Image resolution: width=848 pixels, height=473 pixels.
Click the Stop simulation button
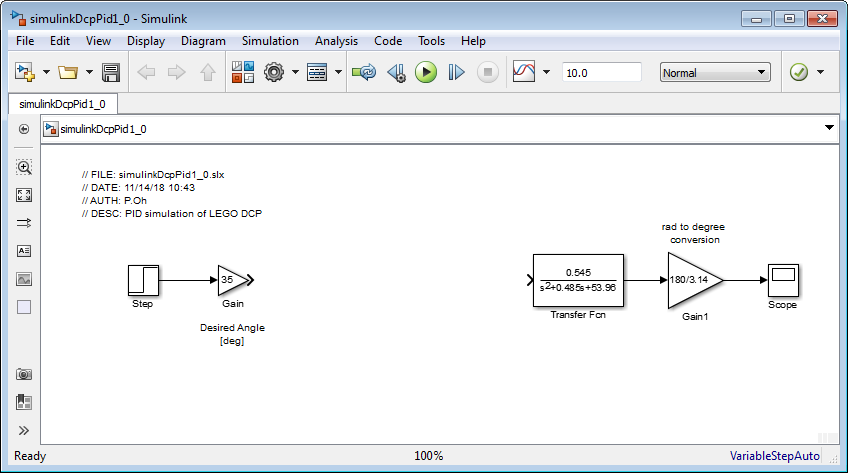(x=487, y=72)
